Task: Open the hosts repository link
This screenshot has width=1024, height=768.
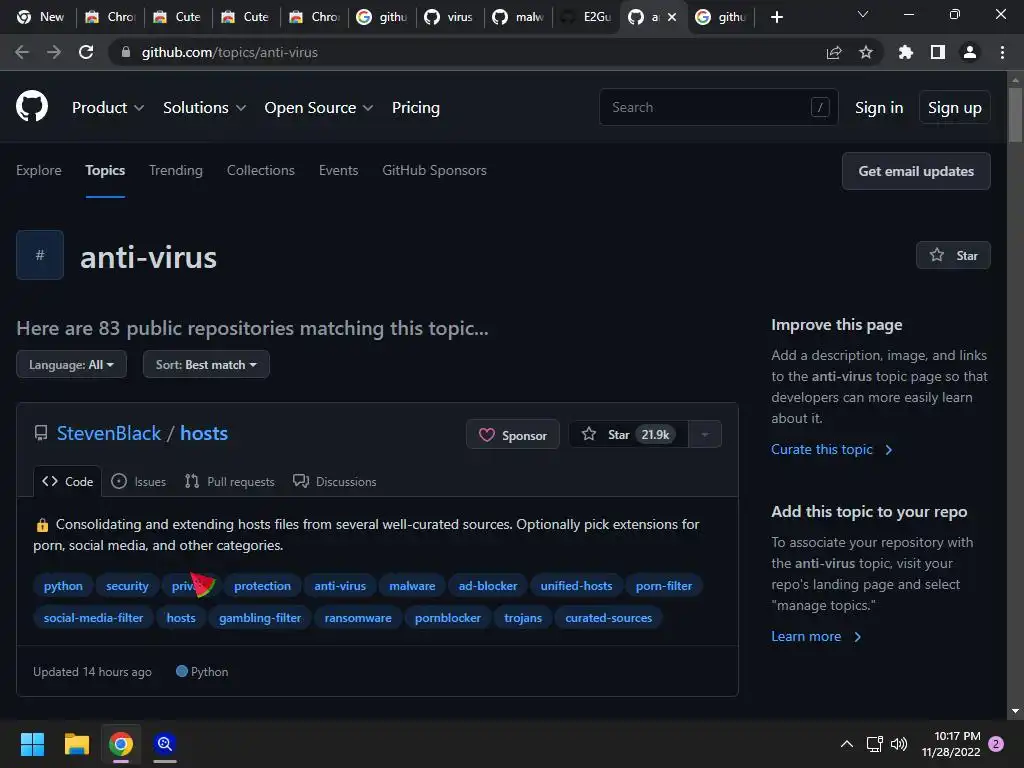Action: [204, 433]
